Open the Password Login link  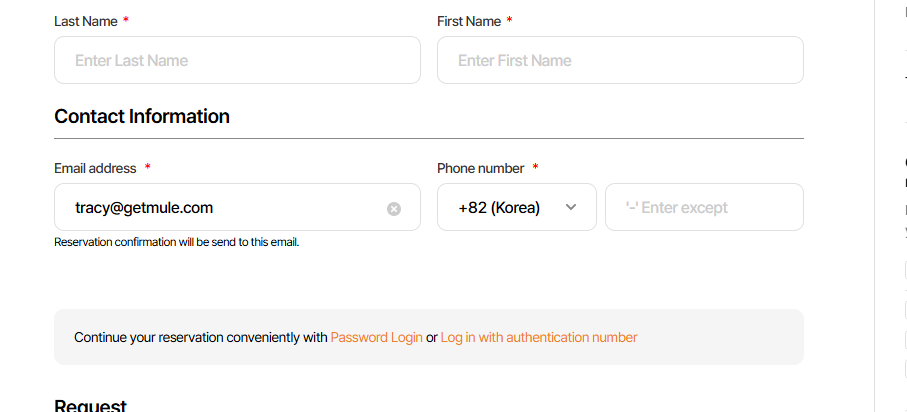click(x=376, y=337)
